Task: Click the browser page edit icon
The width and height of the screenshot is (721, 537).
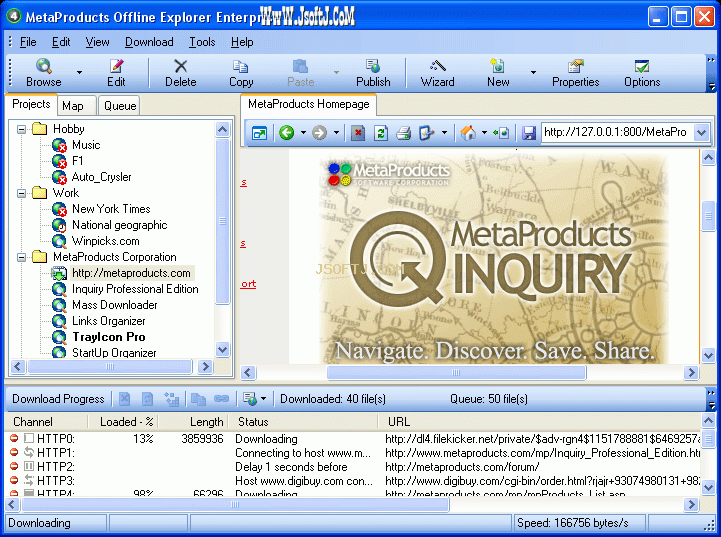Action: 426,133
